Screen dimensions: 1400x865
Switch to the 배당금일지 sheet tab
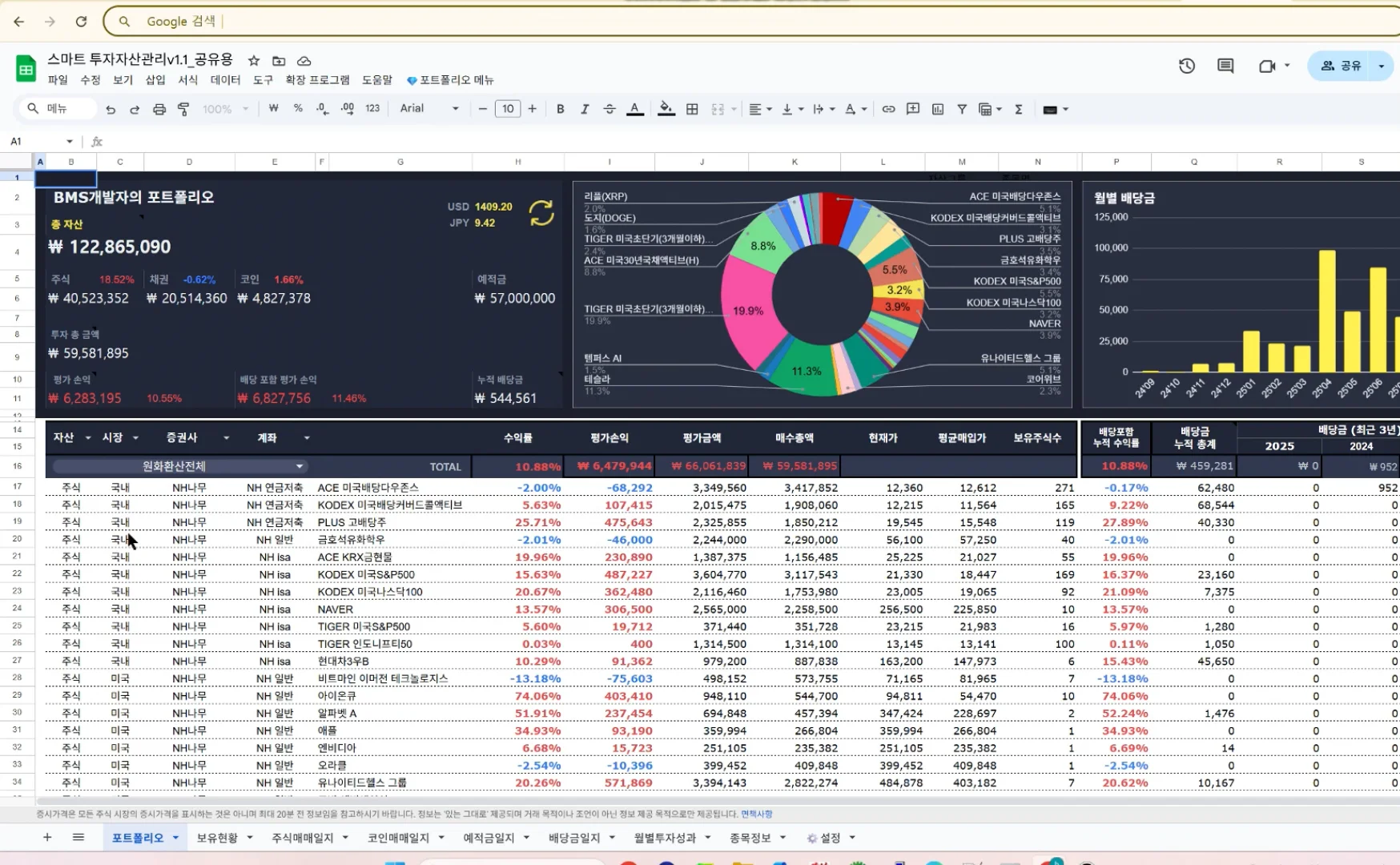(x=573, y=838)
